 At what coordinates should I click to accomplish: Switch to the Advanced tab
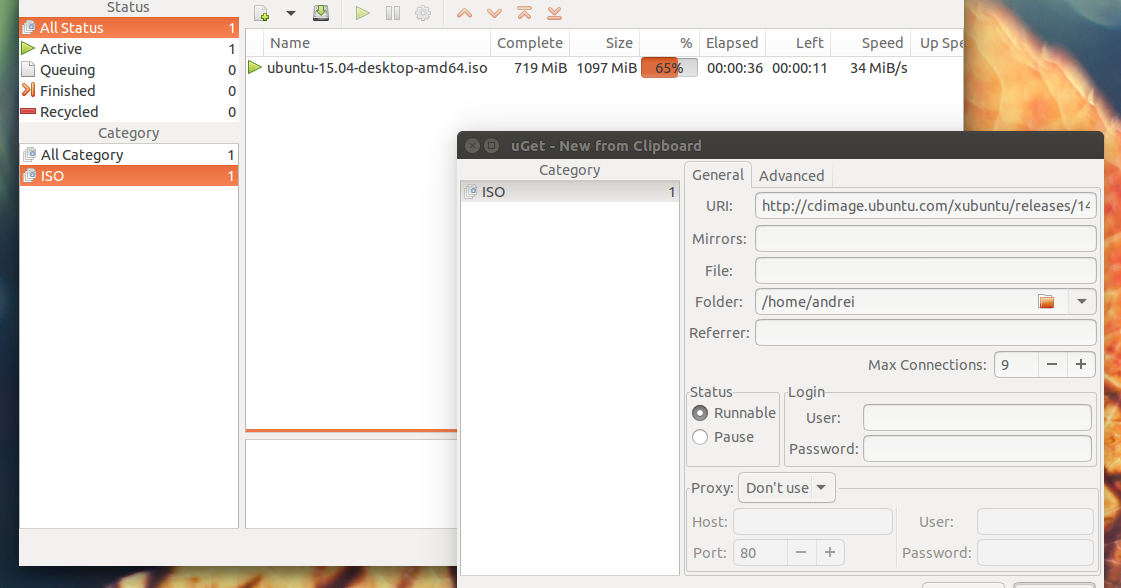791,175
